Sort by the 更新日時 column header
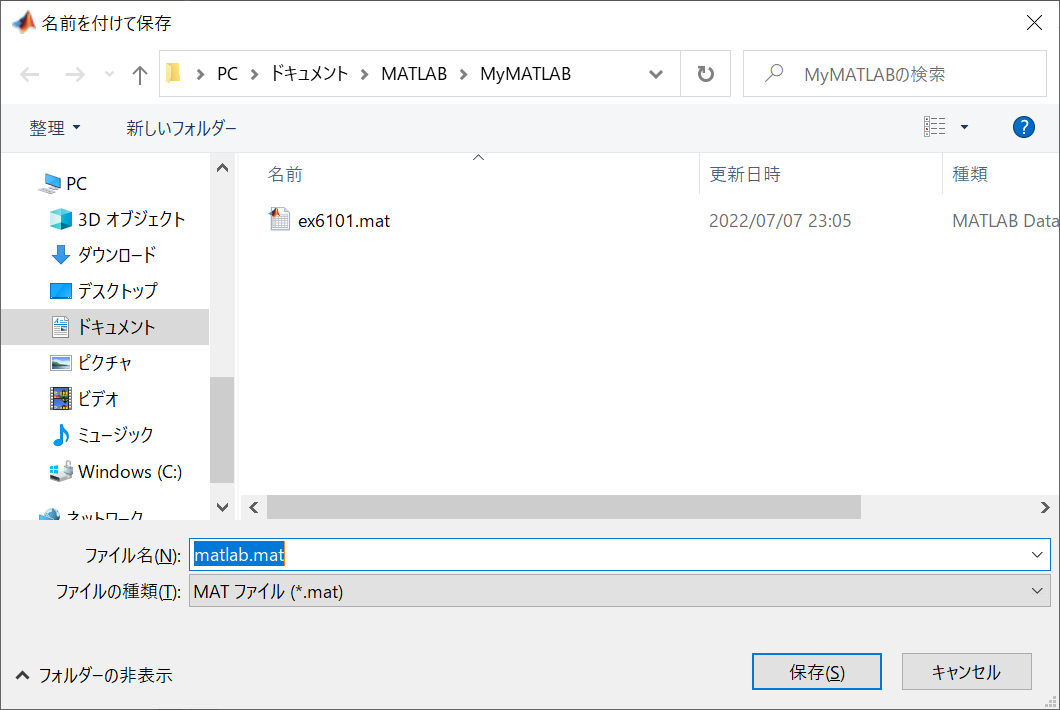This screenshot has width=1060, height=710. 745,174
